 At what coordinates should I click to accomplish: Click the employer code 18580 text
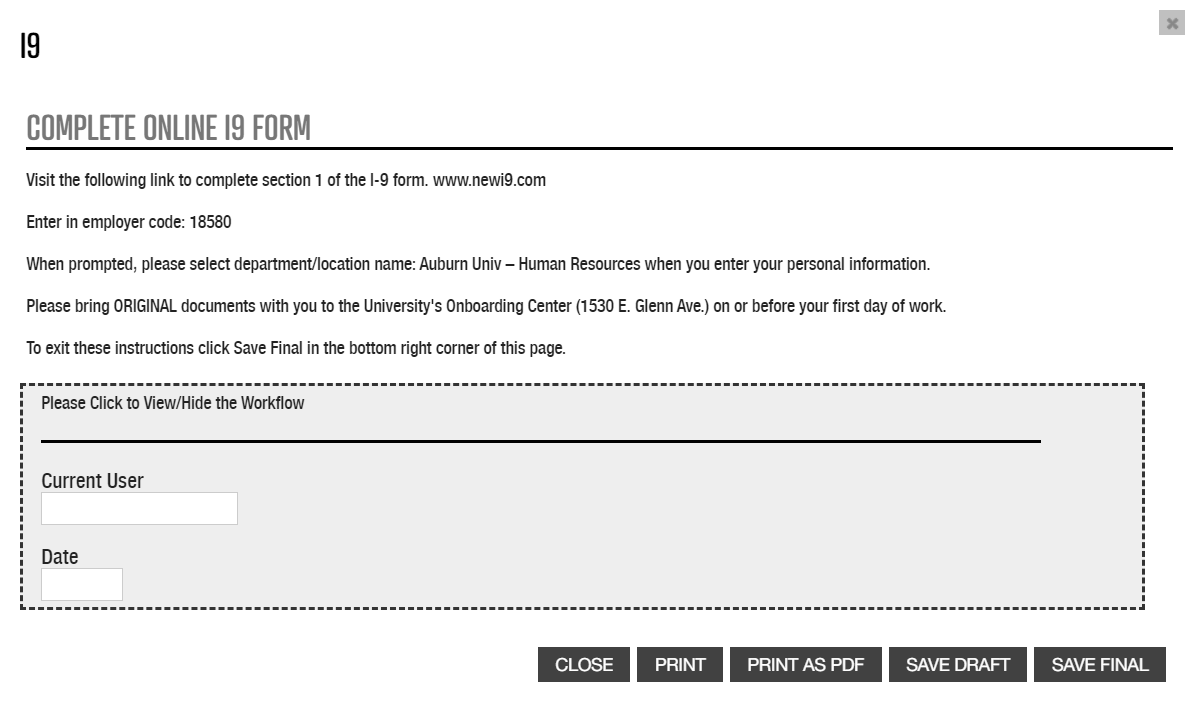pyautogui.click(x=210, y=222)
